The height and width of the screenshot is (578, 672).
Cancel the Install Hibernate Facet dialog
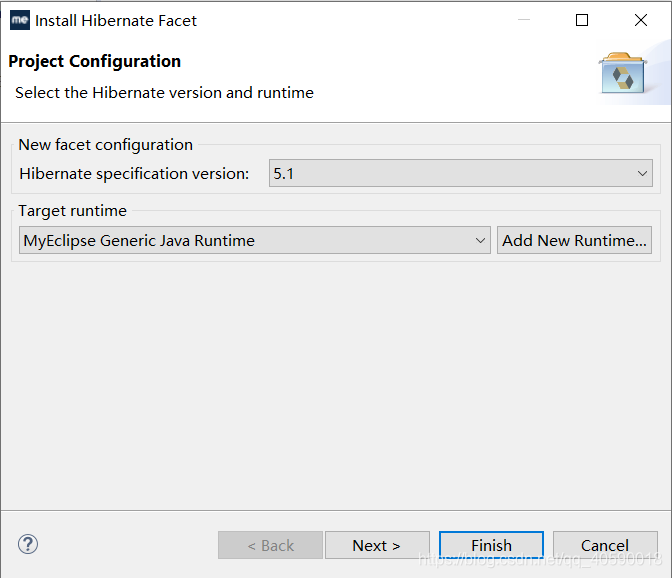point(605,545)
